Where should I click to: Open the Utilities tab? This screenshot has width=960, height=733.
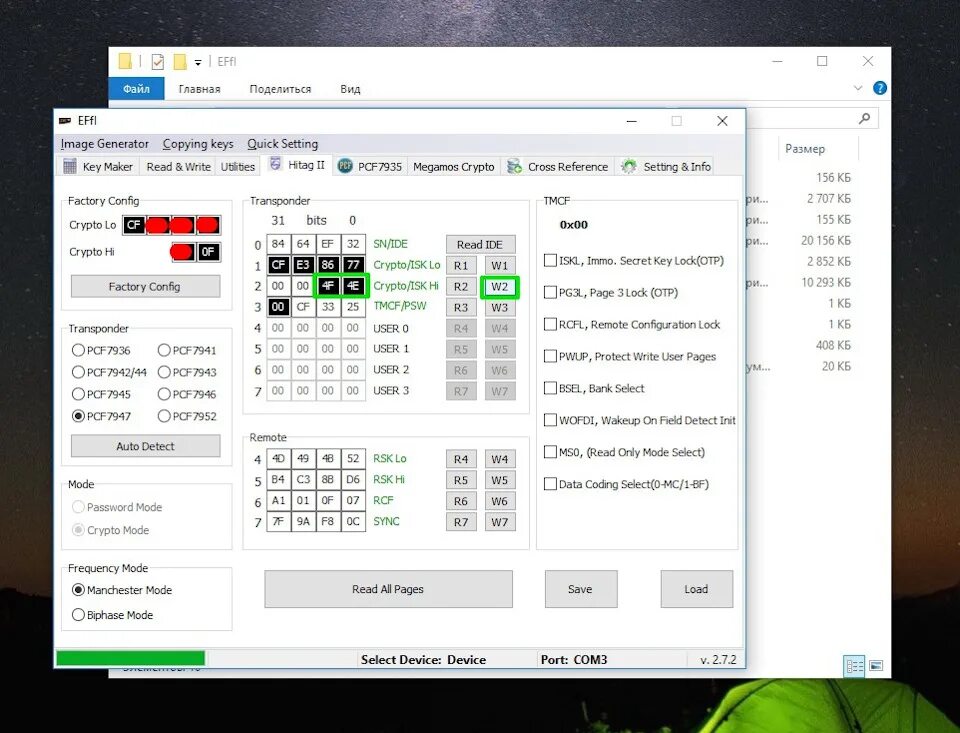[238, 167]
